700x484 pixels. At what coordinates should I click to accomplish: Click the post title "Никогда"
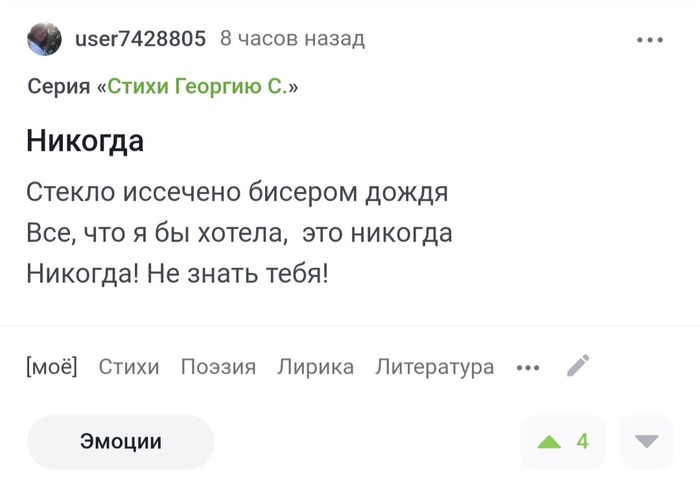(x=85, y=141)
